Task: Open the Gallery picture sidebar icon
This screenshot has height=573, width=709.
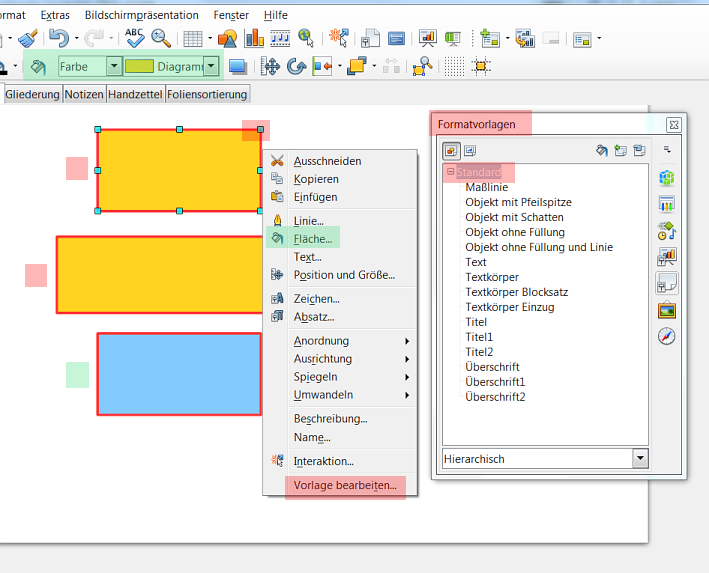Action: [666, 310]
